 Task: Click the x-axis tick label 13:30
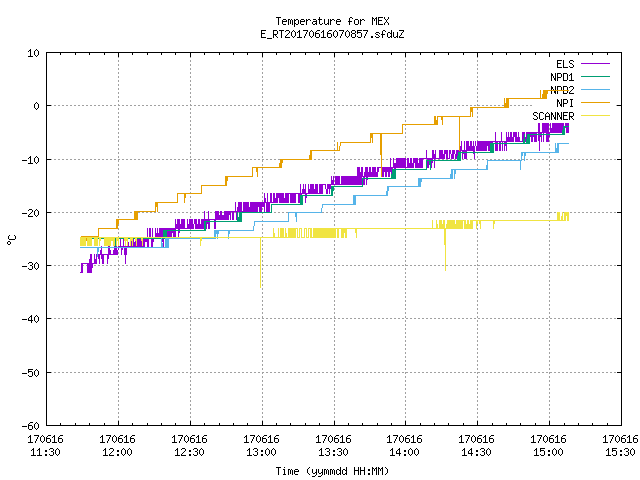333,452
